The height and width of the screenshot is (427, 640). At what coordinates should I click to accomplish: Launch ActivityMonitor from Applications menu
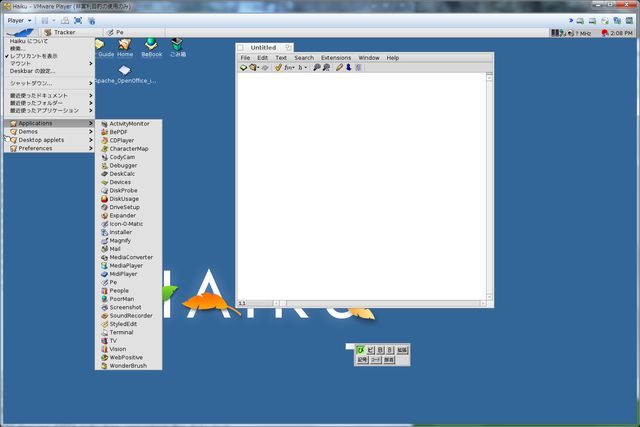(x=129, y=124)
